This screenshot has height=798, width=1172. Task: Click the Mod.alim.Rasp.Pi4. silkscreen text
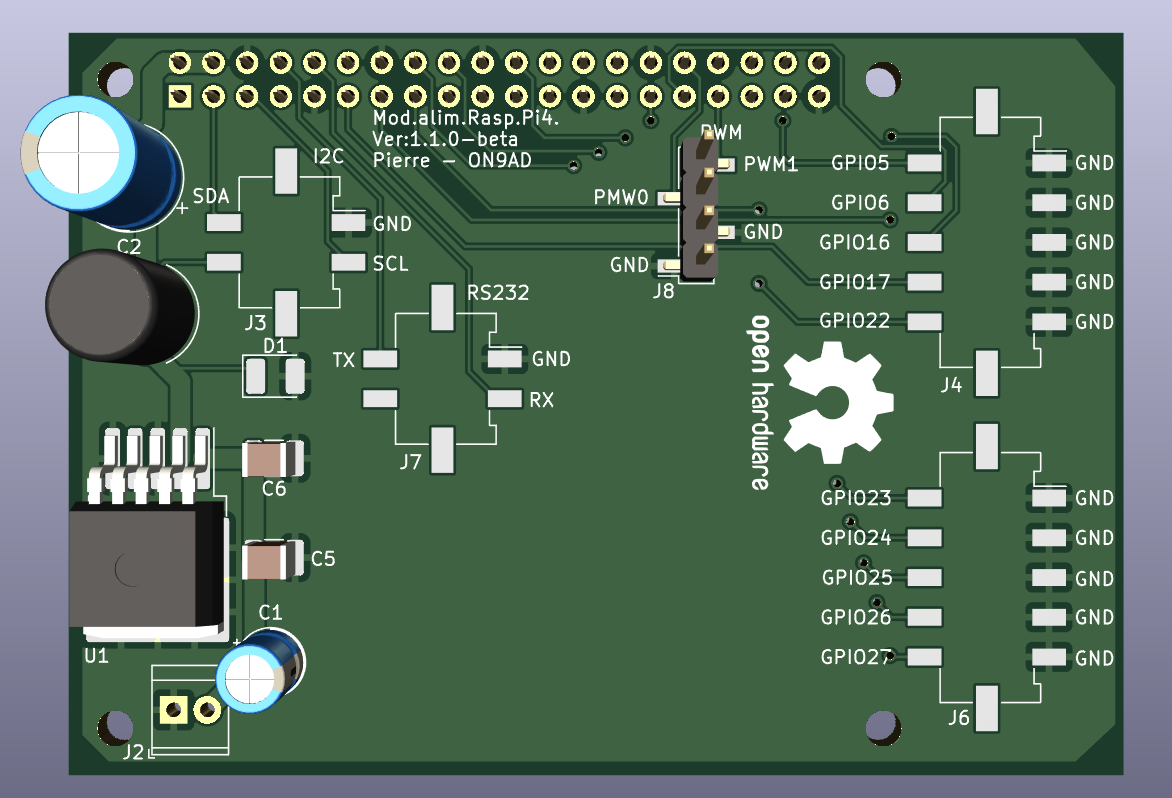[x=464, y=119]
